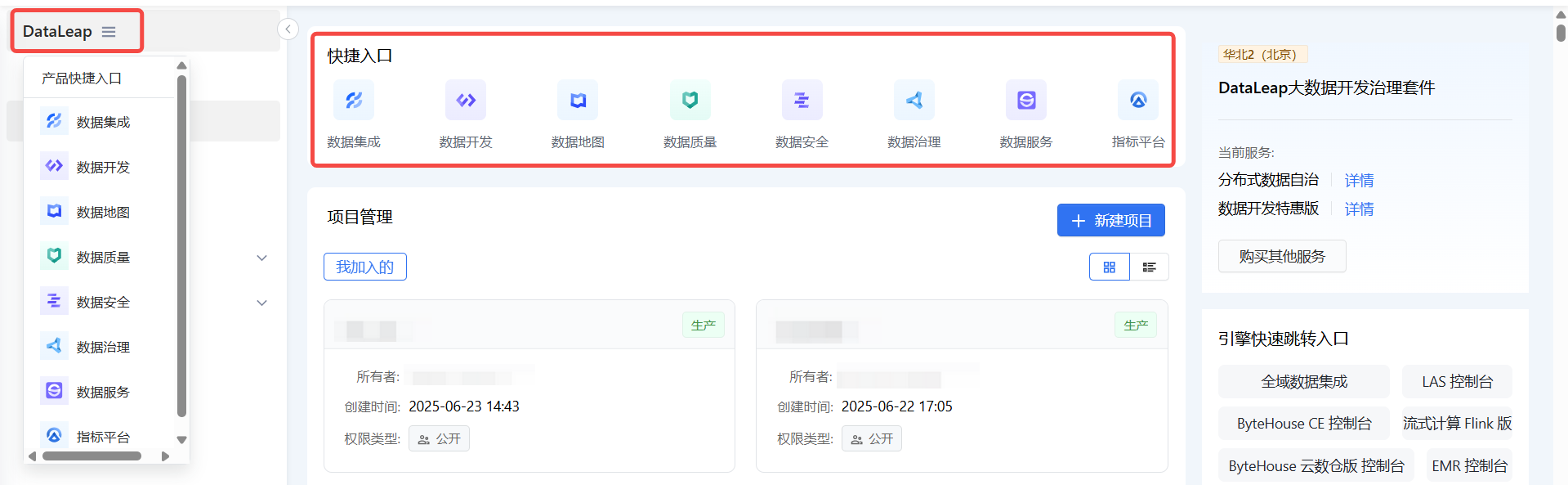Switch to grid card view of projects
The image size is (1568, 485).
tap(1109, 267)
